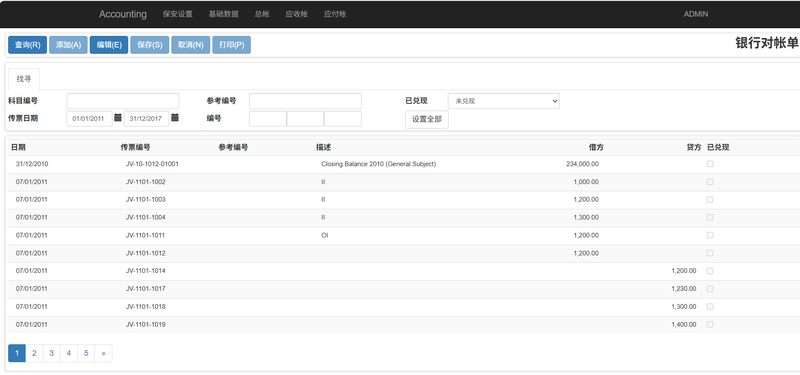Viewport: 800px width, 375px height.
Task: Go to page 5 of results
Action: 86,353
